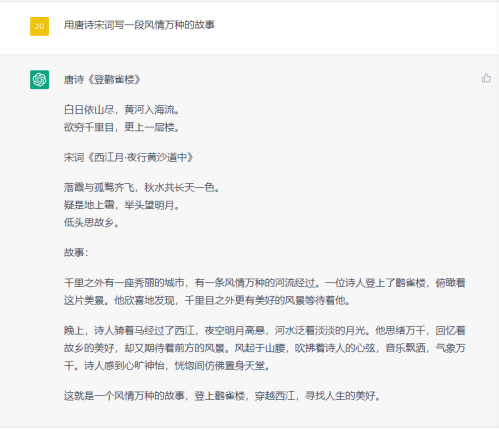
Task: Click the line "欲穷千里目，更上一层楼。"
Action: tap(122, 127)
